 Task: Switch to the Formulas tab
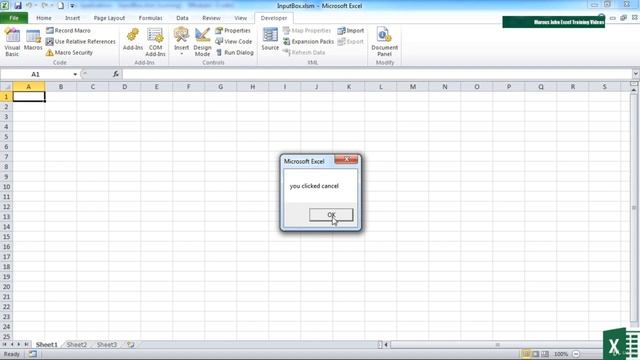[150, 18]
